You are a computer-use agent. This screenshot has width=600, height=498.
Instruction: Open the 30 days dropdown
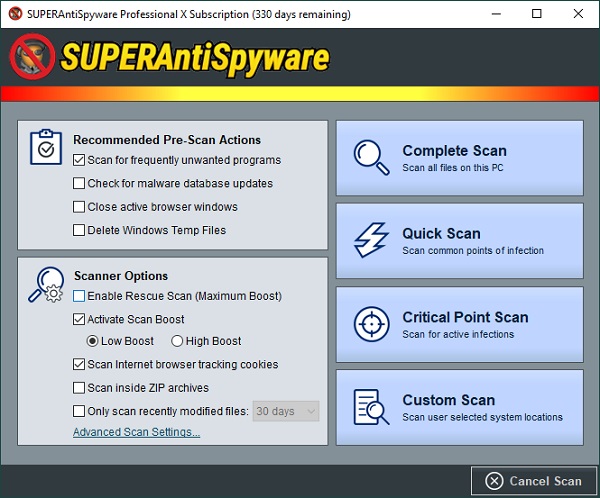click(x=286, y=411)
